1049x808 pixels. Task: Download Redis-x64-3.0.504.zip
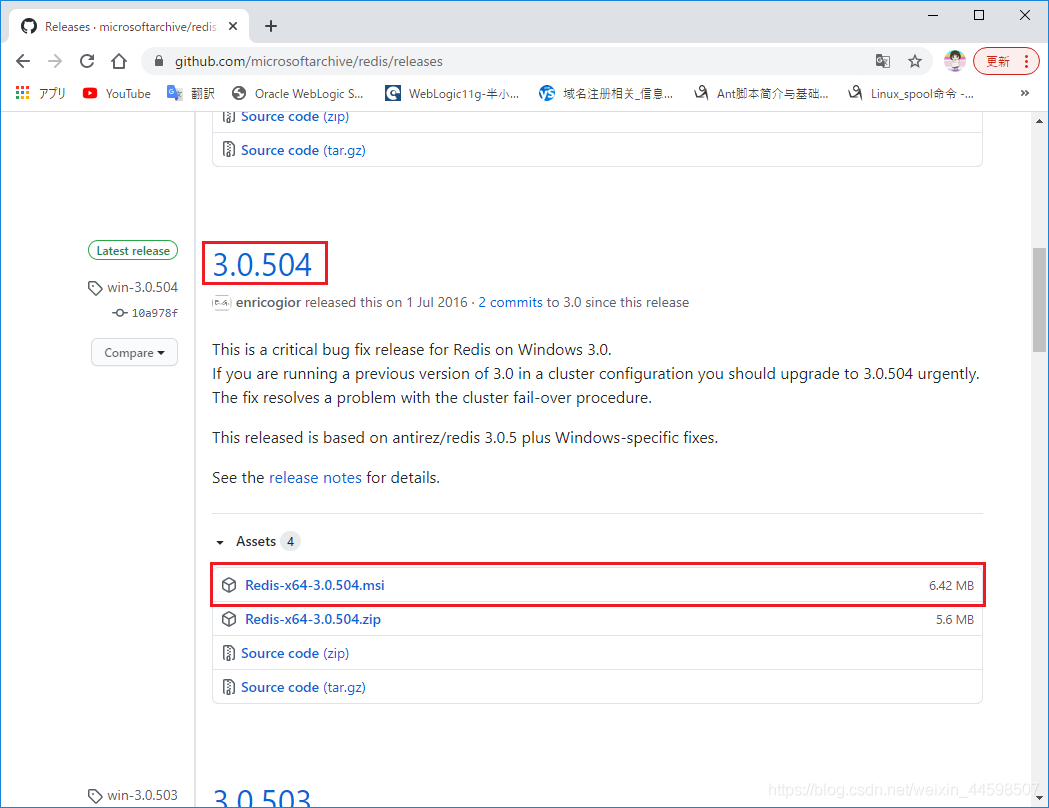[x=313, y=619]
